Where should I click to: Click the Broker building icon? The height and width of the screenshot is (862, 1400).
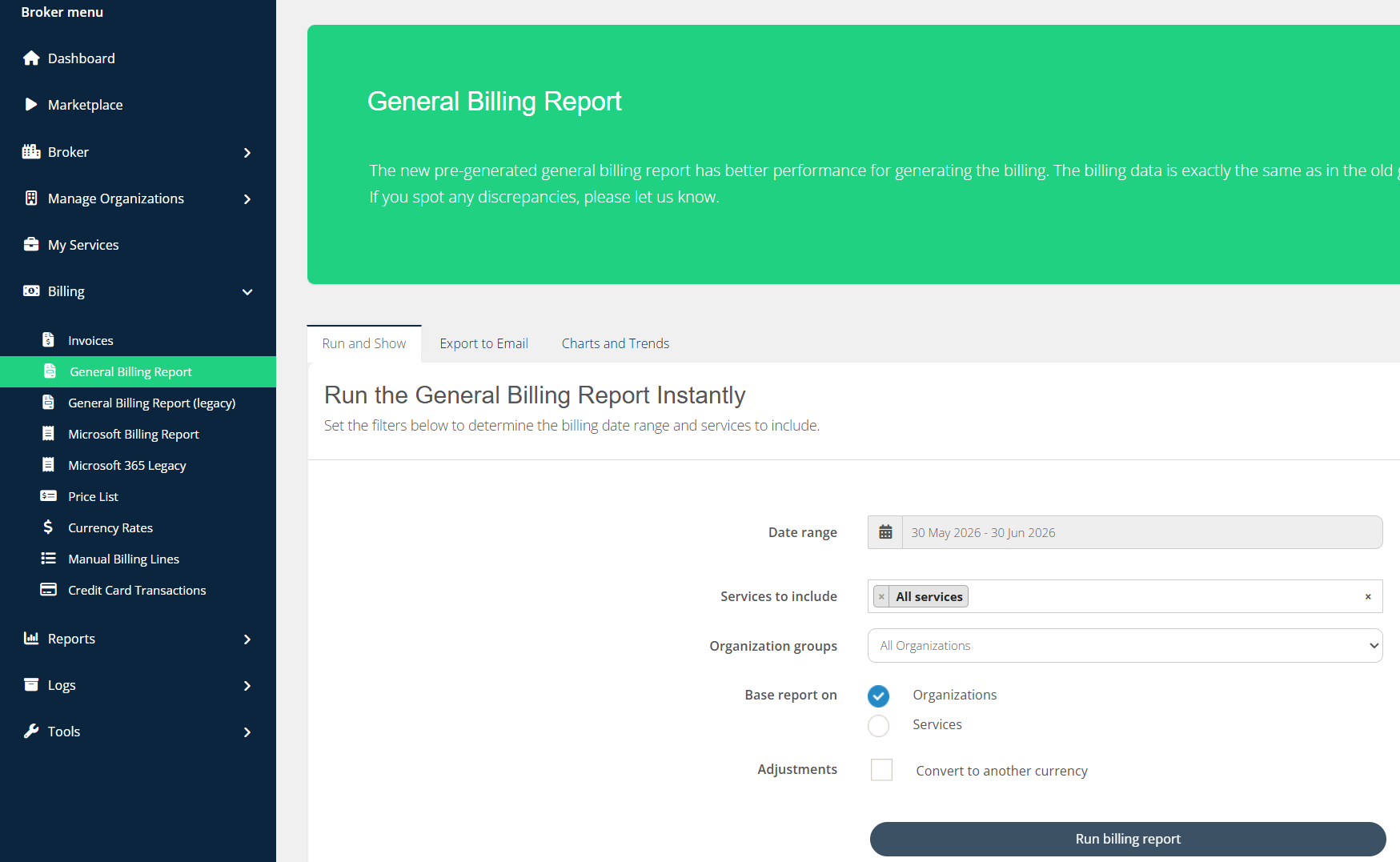point(31,151)
